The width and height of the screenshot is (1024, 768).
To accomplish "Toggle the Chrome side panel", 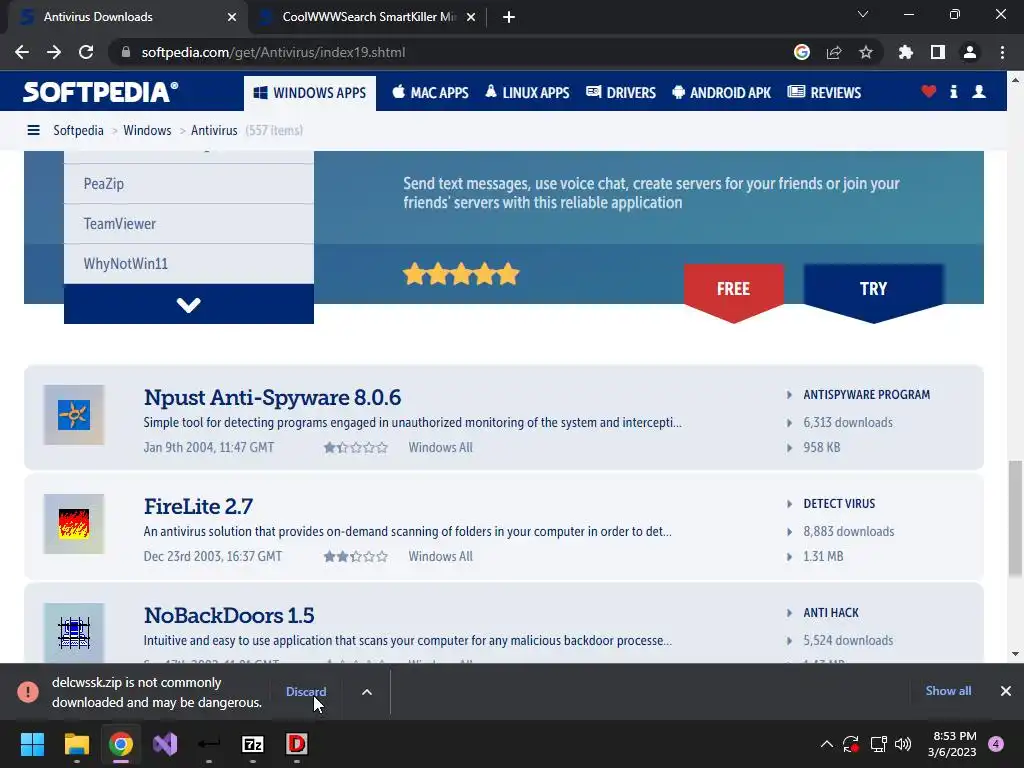I will pyautogui.click(x=938, y=52).
